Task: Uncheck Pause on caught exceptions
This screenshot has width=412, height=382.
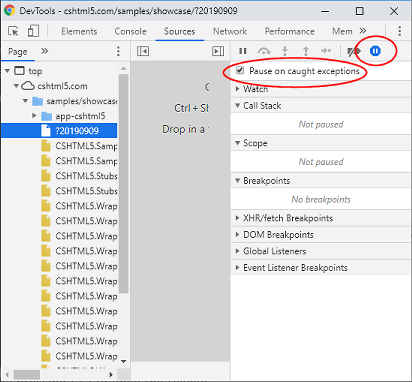Action: click(x=240, y=70)
